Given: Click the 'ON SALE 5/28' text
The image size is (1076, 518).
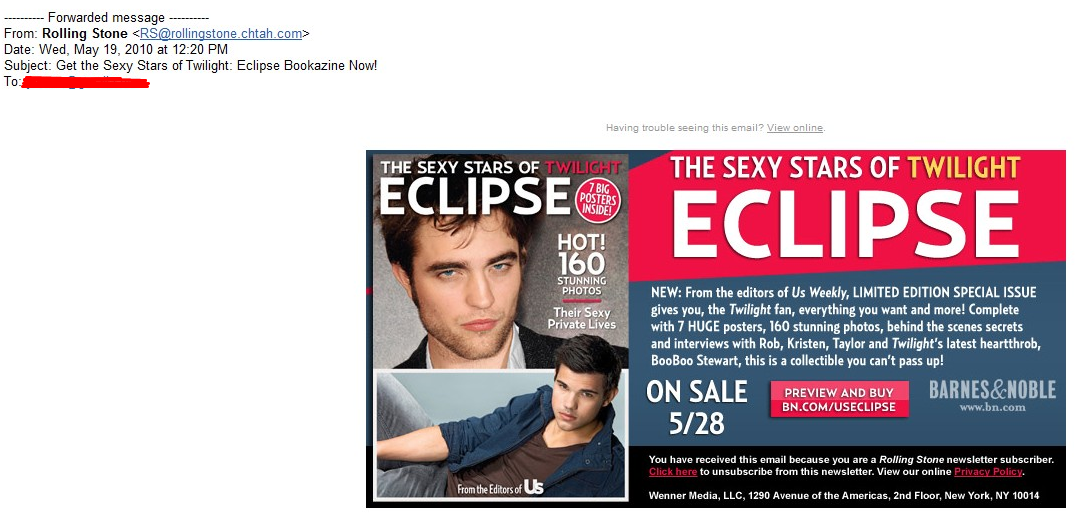Looking at the screenshot, I should click(x=697, y=408).
